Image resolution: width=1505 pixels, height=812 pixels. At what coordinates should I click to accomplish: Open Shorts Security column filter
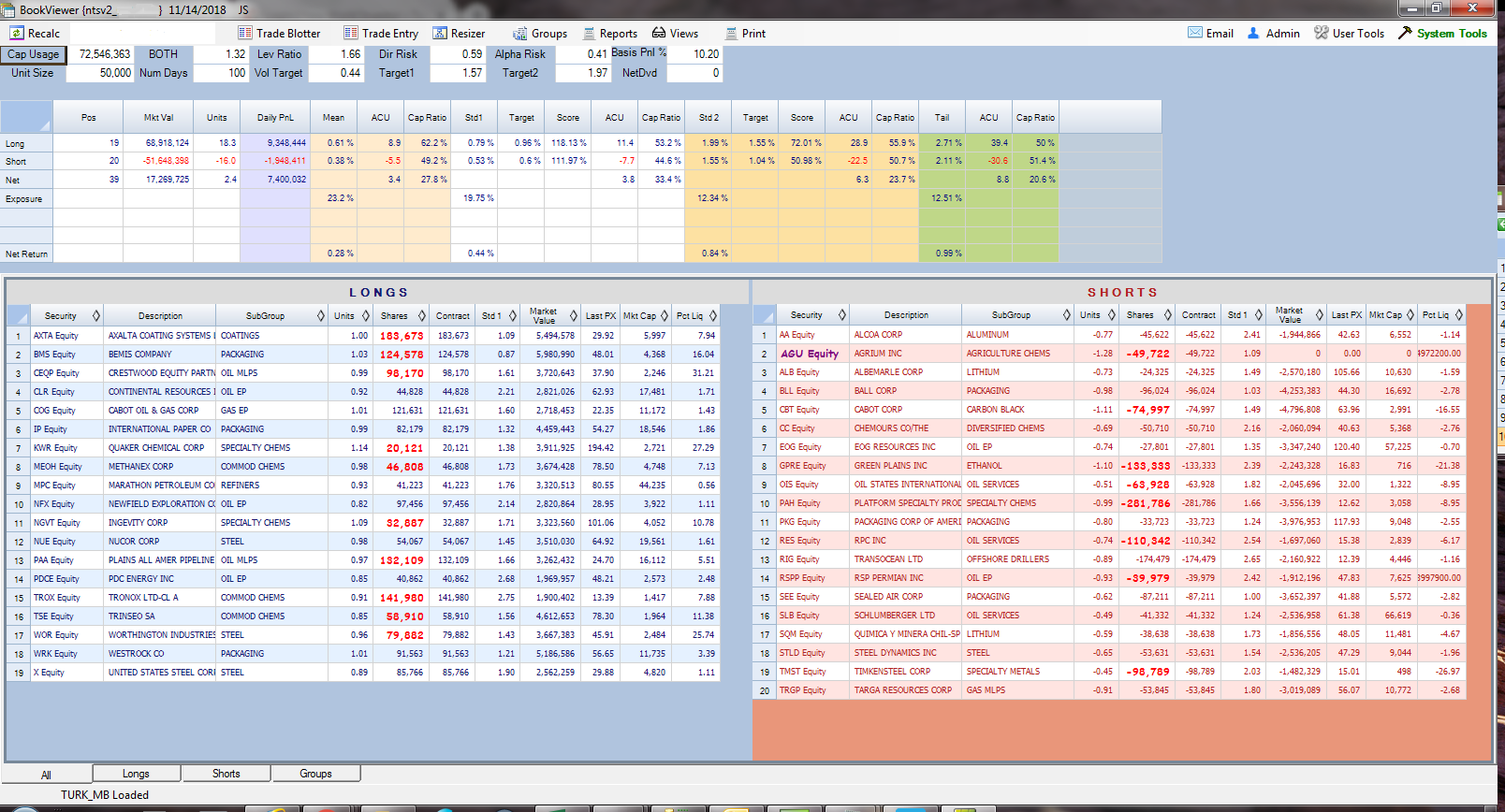(x=841, y=315)
